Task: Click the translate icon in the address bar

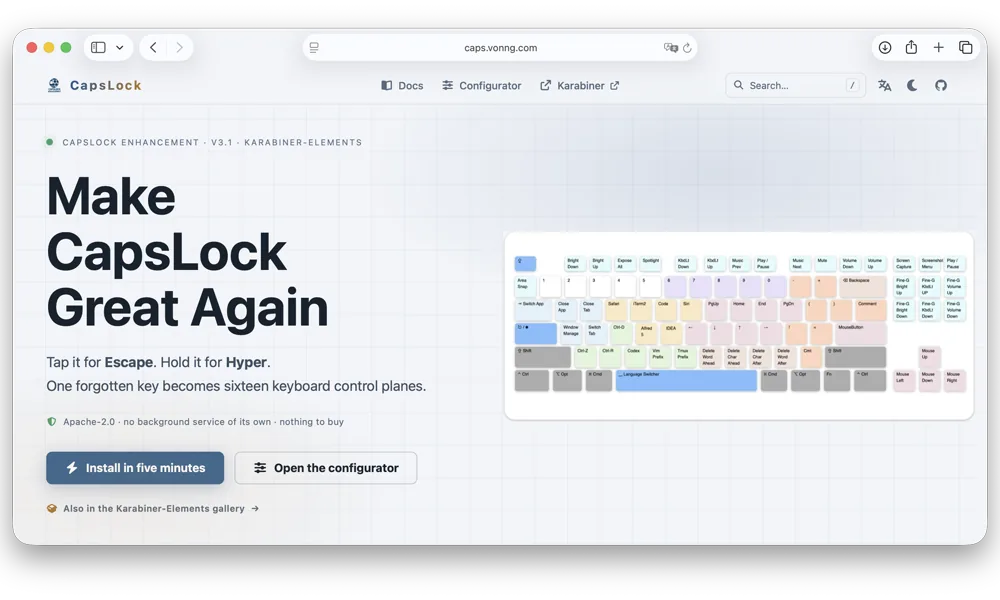Action: pyautogui.click(x=670, y=47)
